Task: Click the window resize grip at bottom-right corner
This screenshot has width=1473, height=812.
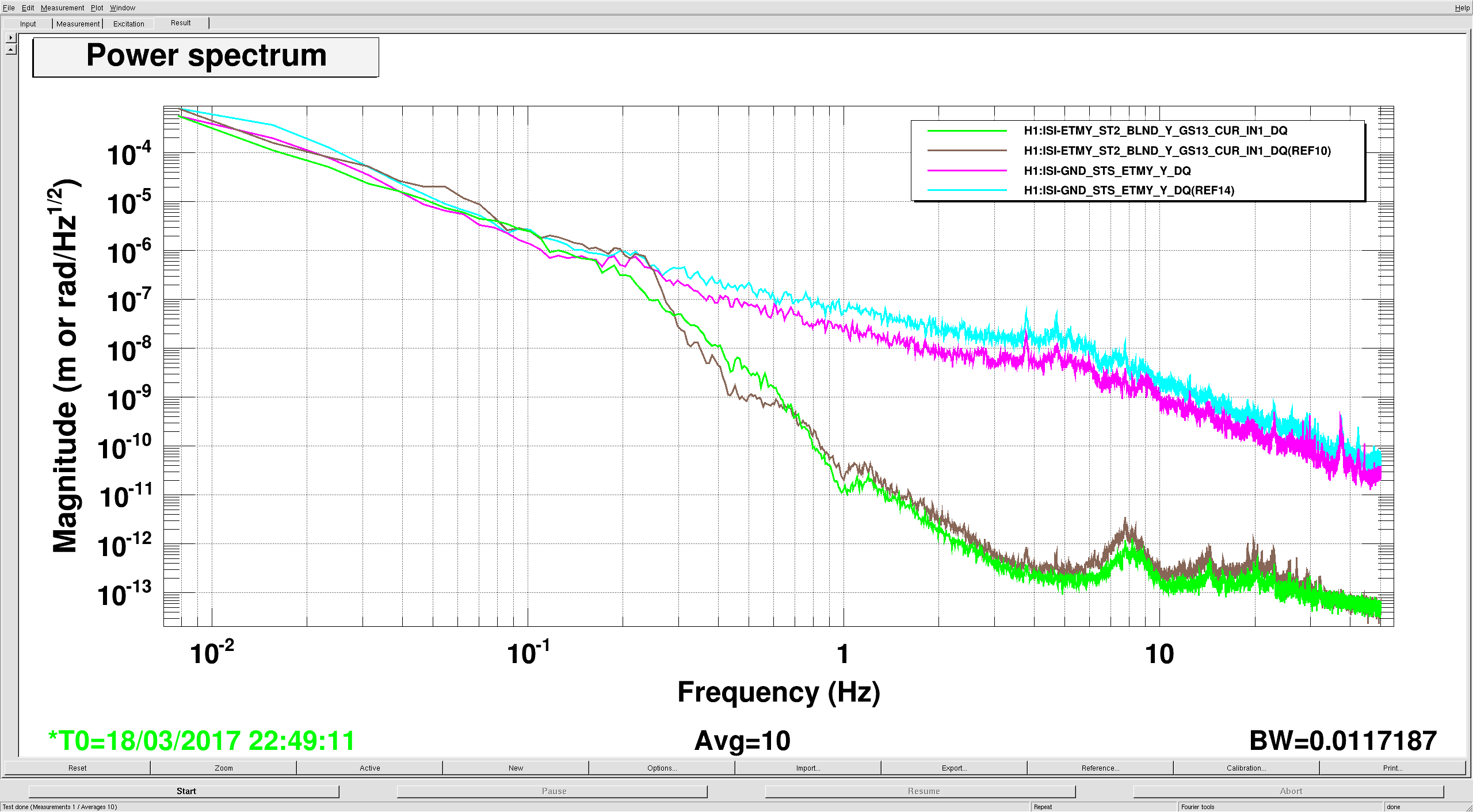Action: [x=1468, y=807]
